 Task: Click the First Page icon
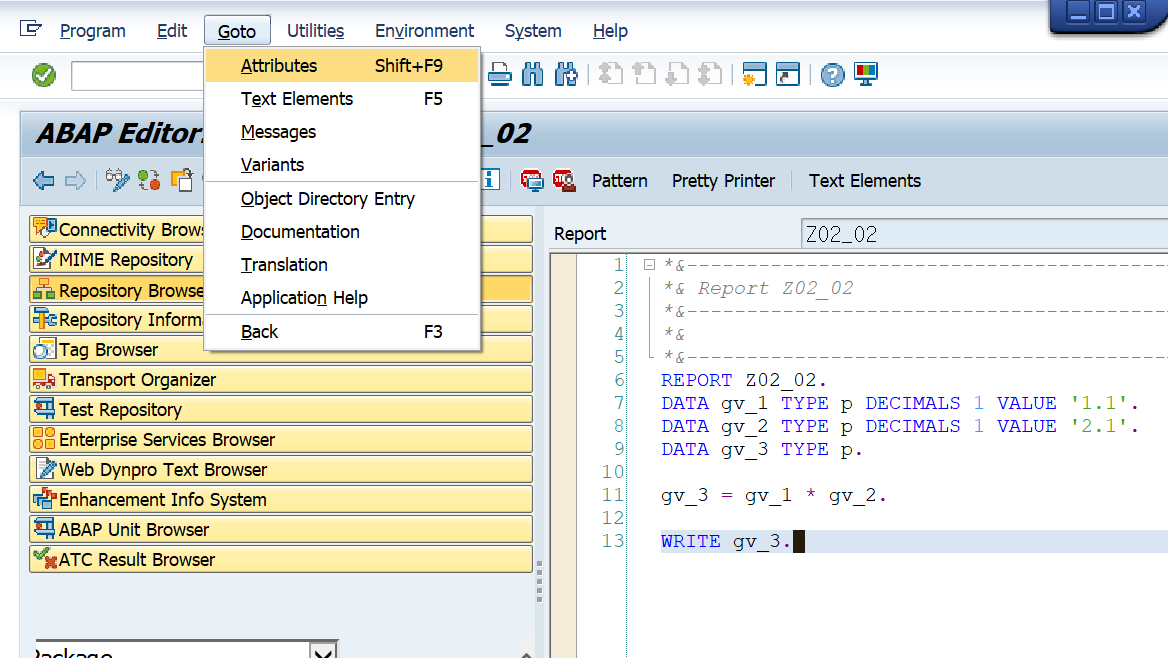[x=611, y=75]
